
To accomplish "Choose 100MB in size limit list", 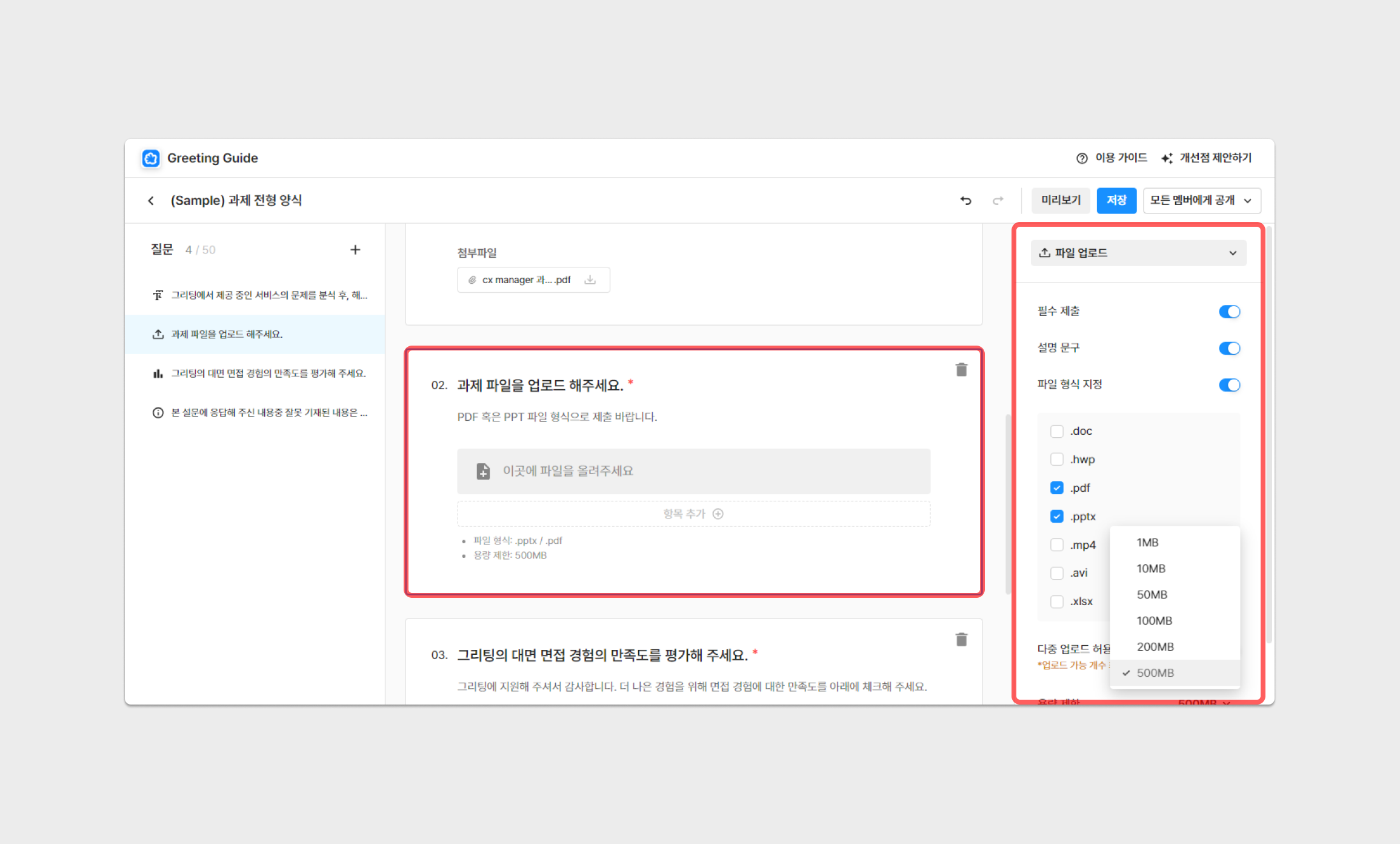I will click(1154, 621).
